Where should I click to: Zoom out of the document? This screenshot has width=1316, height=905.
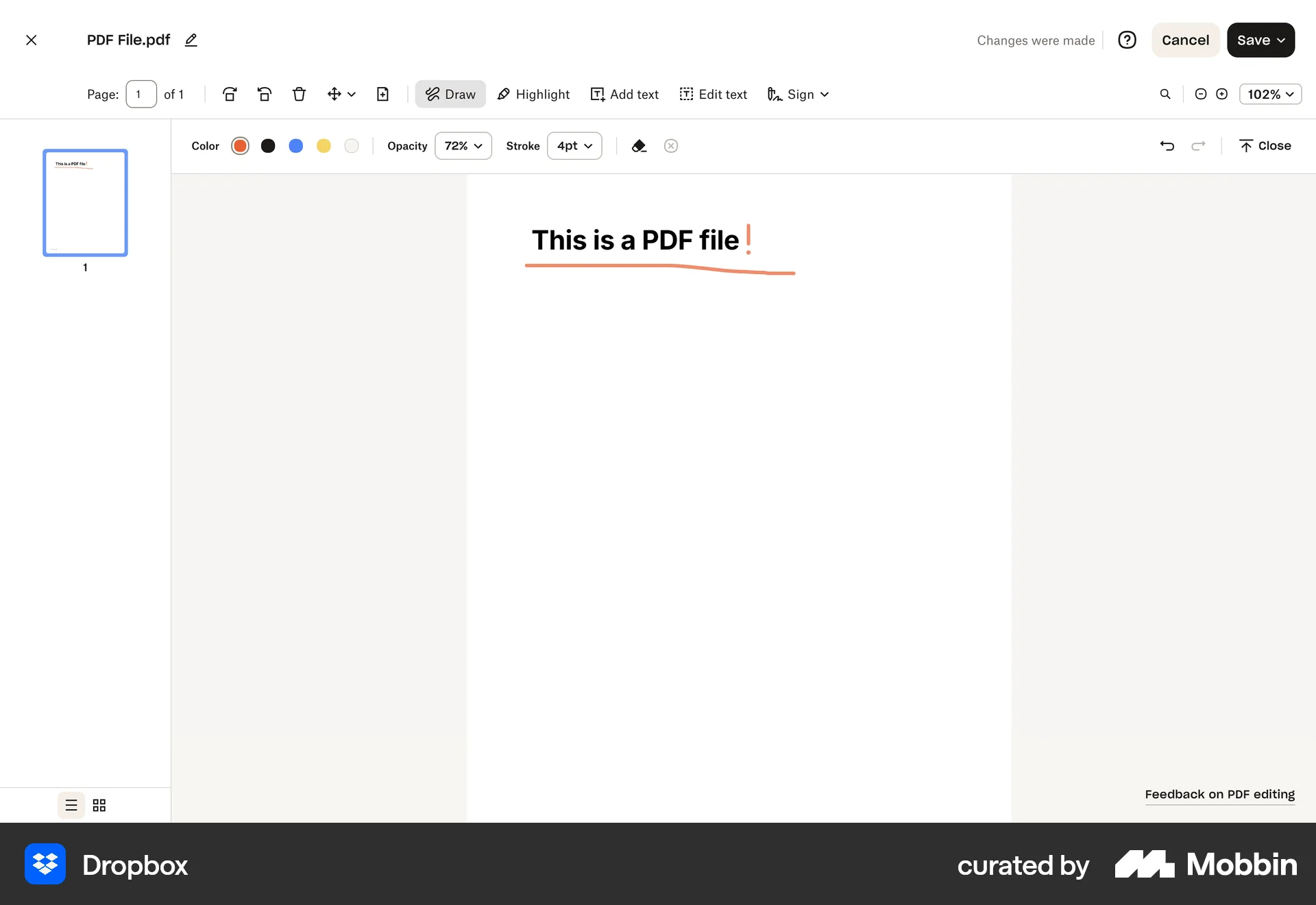1200,94
